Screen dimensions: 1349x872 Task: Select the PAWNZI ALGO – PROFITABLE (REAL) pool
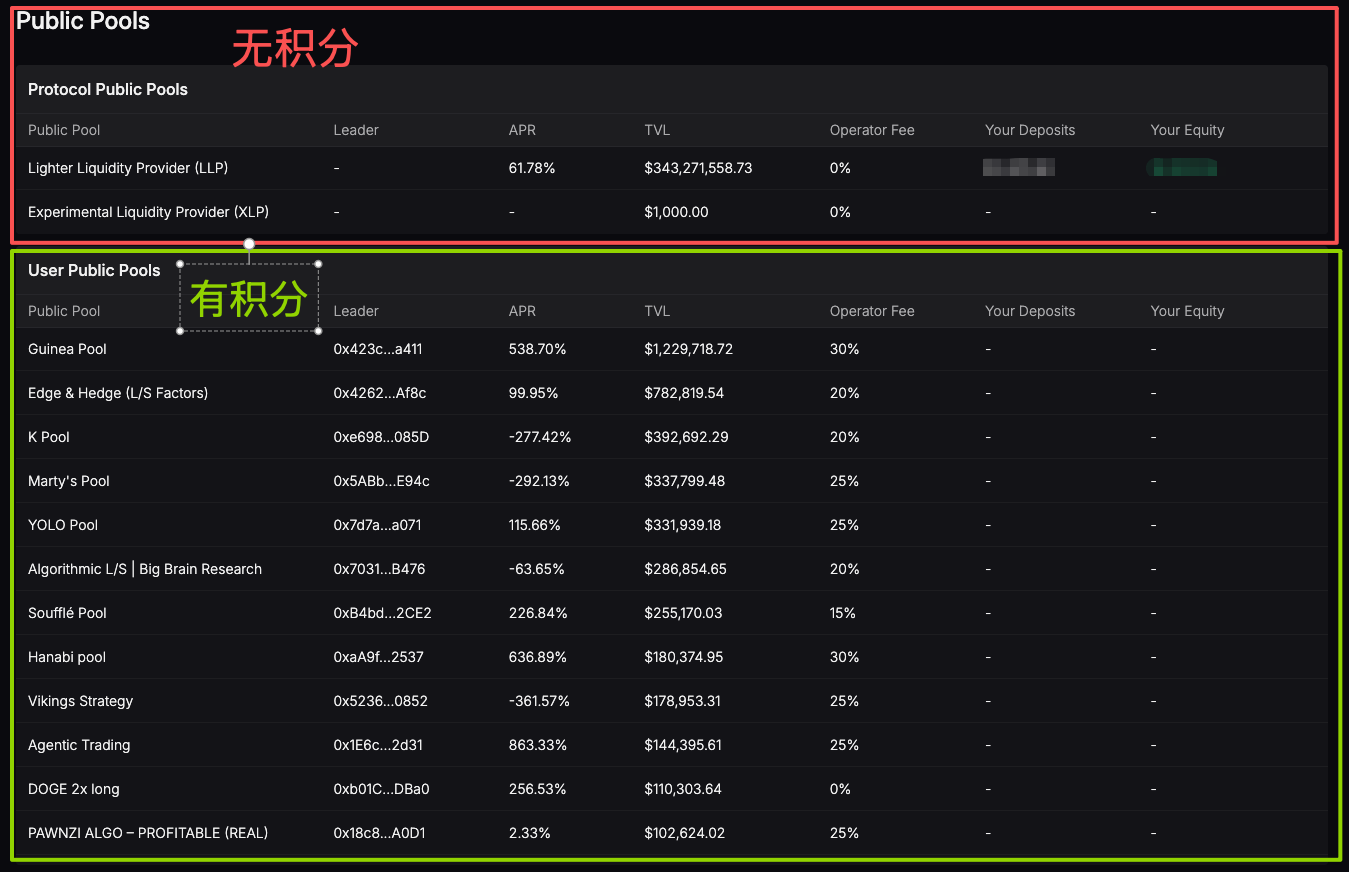147,833
